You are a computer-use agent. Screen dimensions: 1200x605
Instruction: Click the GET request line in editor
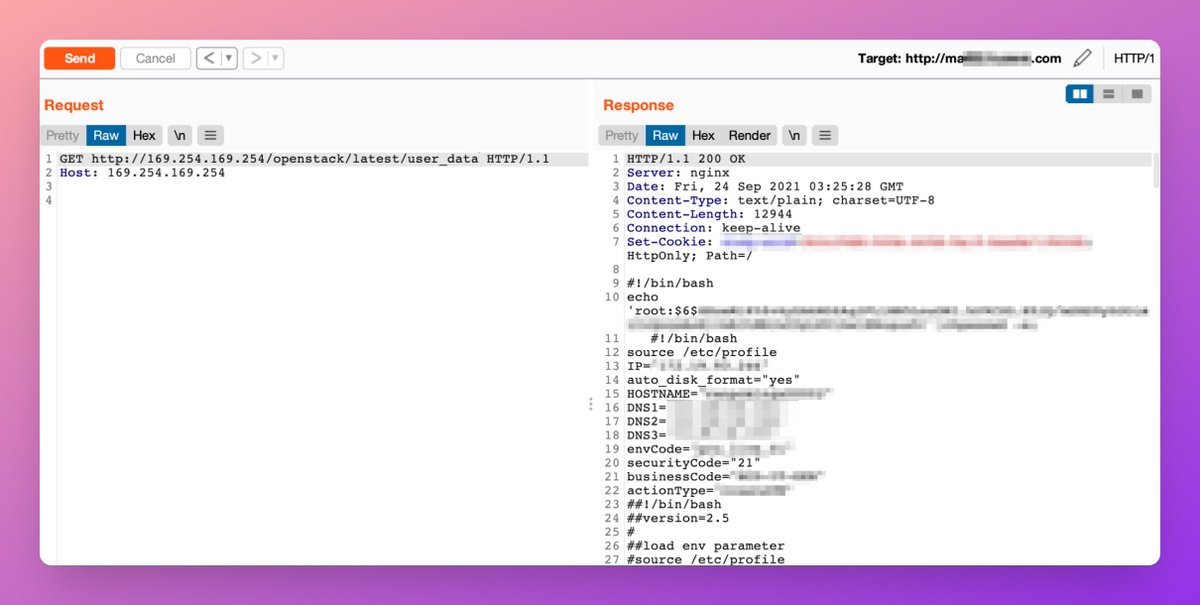pos(304,159)
